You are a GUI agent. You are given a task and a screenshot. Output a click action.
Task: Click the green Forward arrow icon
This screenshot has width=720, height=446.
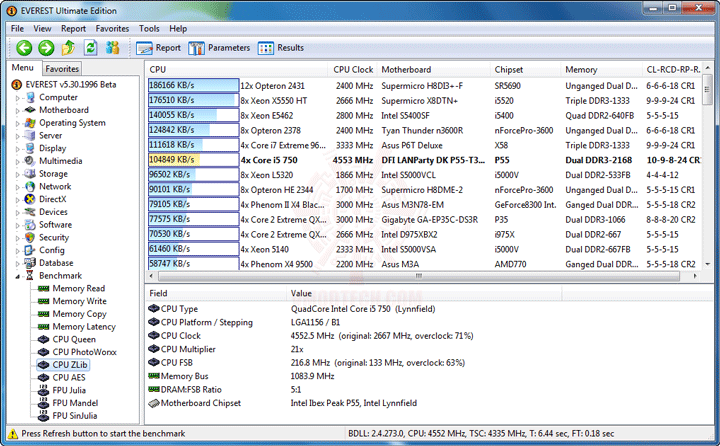click(46, 47)
